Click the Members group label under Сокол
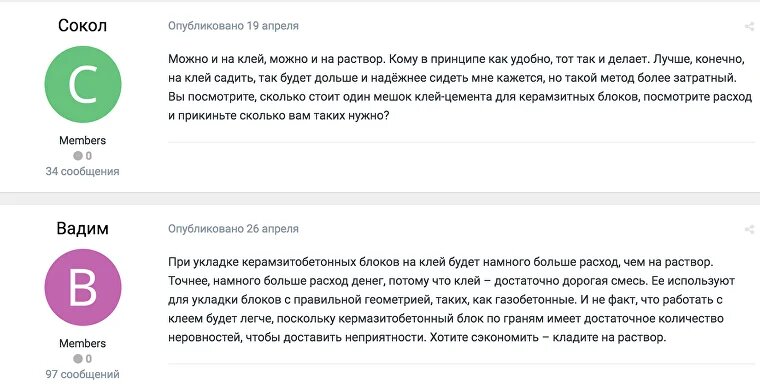Image resolution: width=760 pixels, height=391 pixels. coord(82,141)
